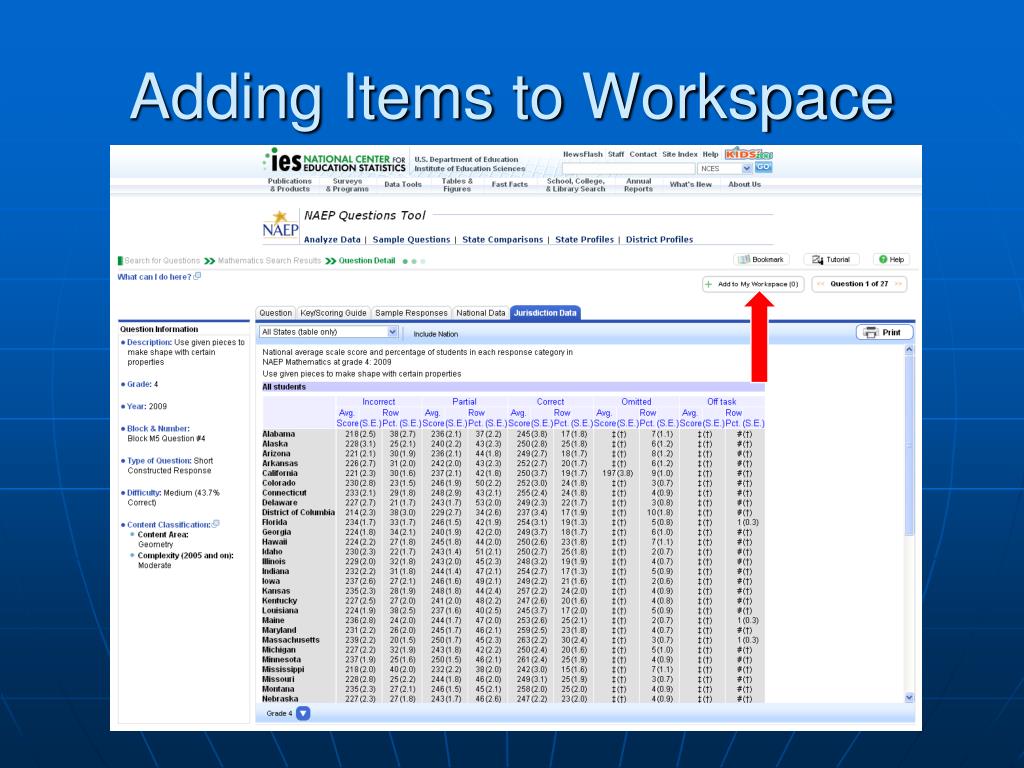Viewport: 1024px width, 768px height.
Task: Click the vertical scrollbar of data table
Action: click(909, 524)
